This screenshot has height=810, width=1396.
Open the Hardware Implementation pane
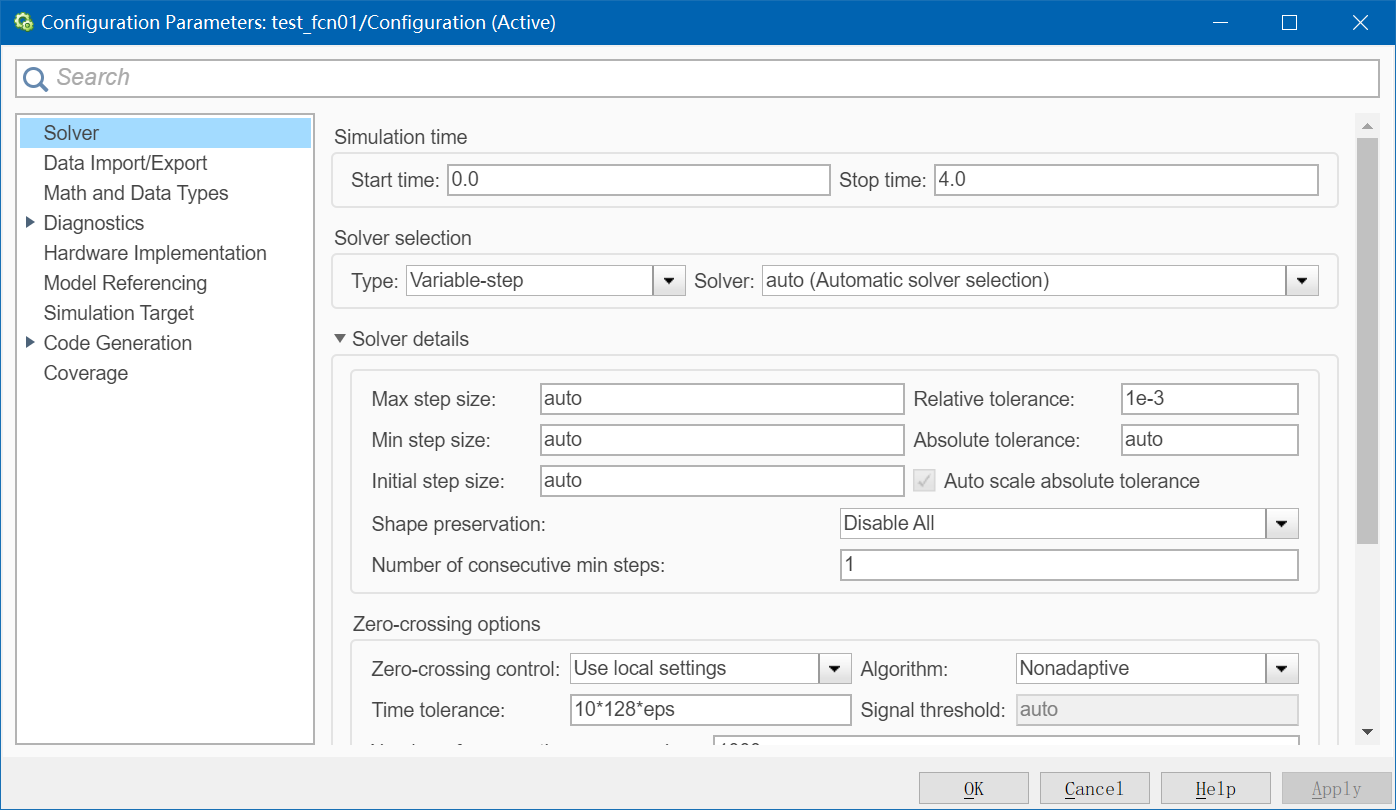155,253
